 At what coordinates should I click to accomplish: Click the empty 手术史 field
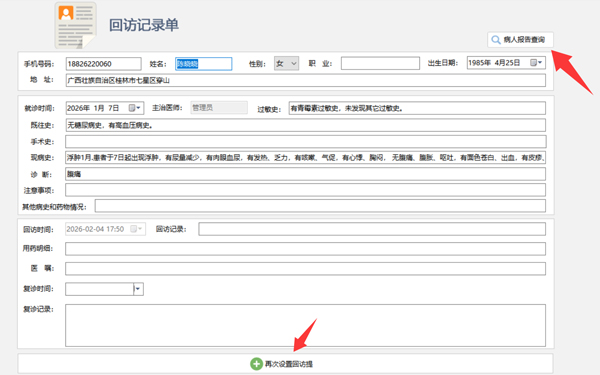point(306,142)
